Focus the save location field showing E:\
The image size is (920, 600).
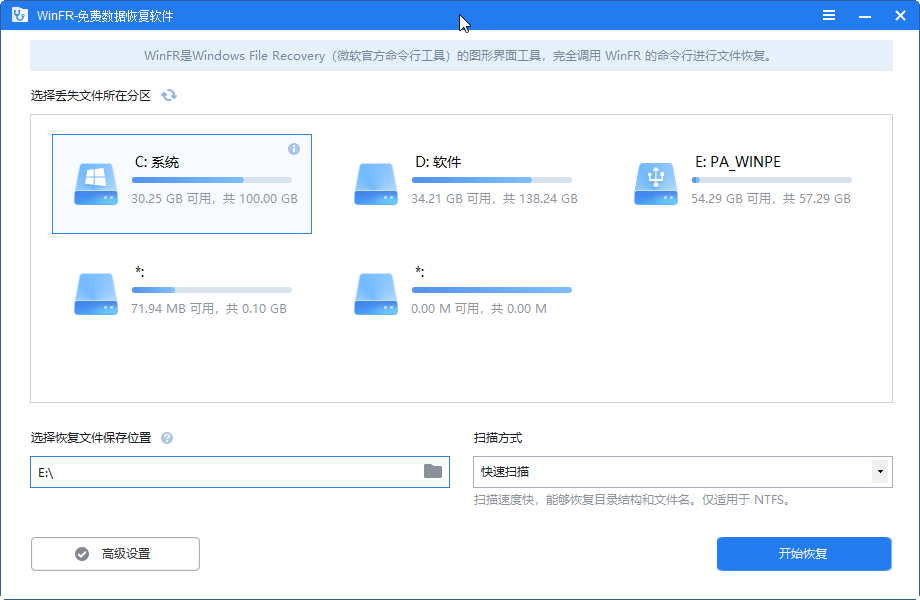tap(240, 472)
